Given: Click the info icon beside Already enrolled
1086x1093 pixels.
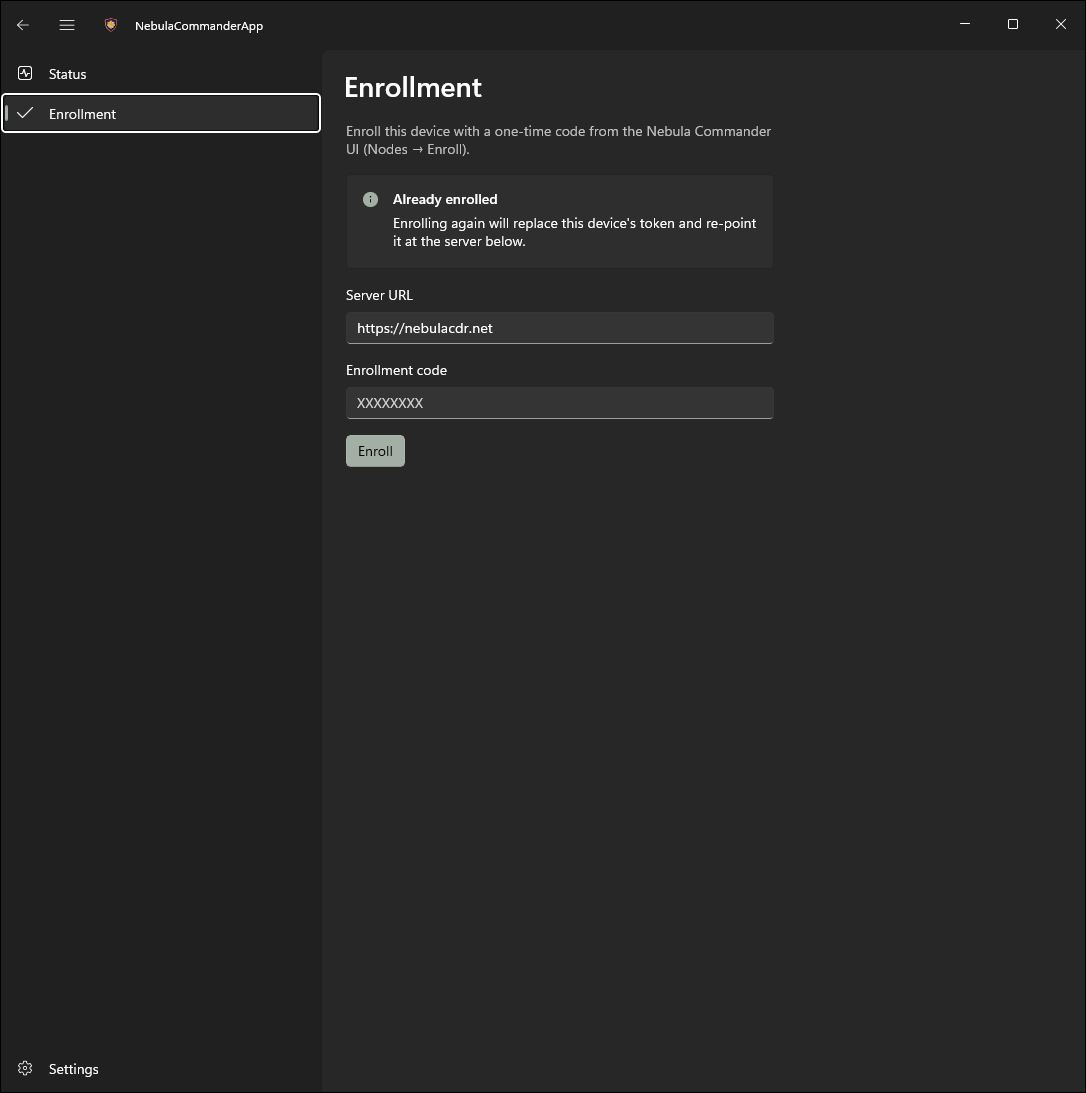Looking at the screenshot, I should 370,199.
